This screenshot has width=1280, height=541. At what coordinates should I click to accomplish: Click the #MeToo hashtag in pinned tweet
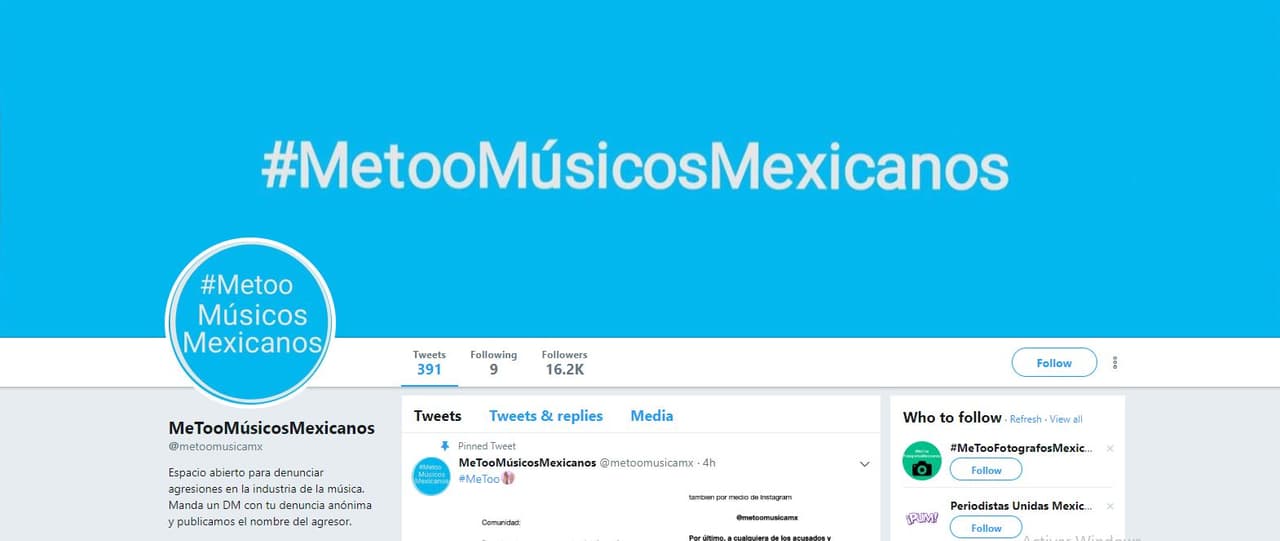point(479,479)
